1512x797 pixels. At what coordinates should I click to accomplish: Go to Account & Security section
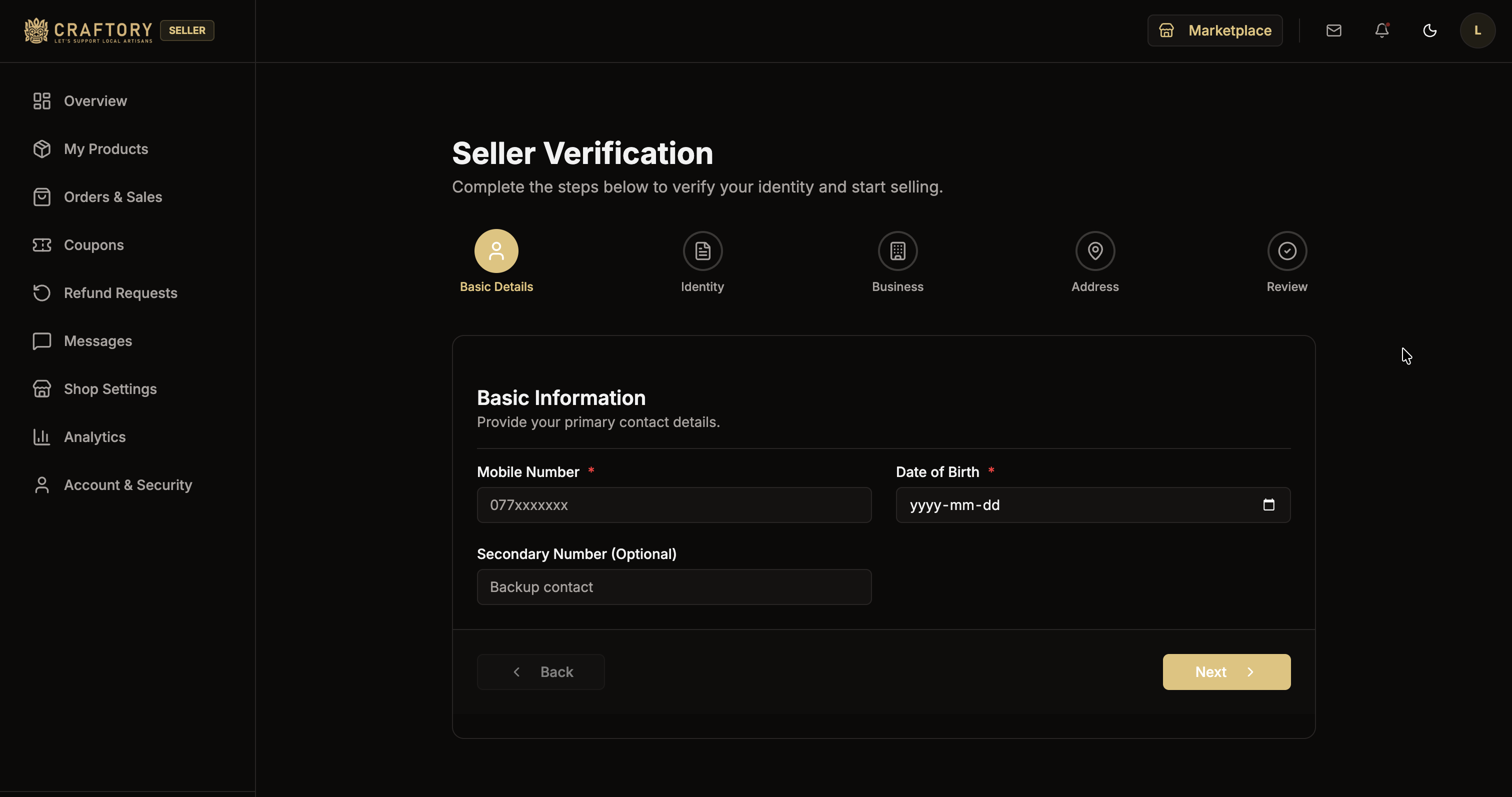(x=41, y=485)
